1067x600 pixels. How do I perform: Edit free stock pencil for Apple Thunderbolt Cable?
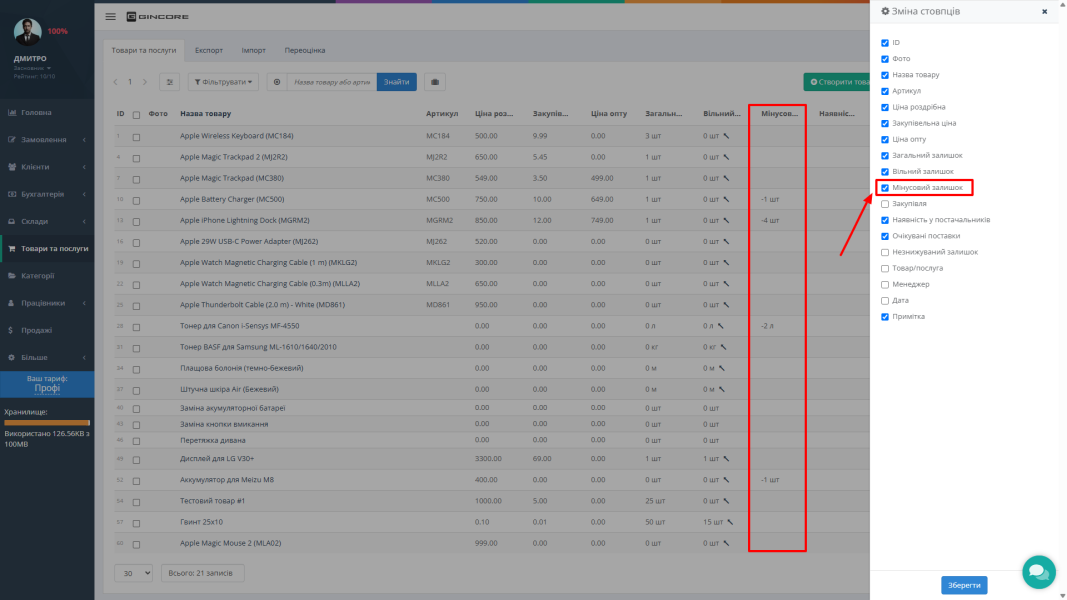click(x=727, y=305)
